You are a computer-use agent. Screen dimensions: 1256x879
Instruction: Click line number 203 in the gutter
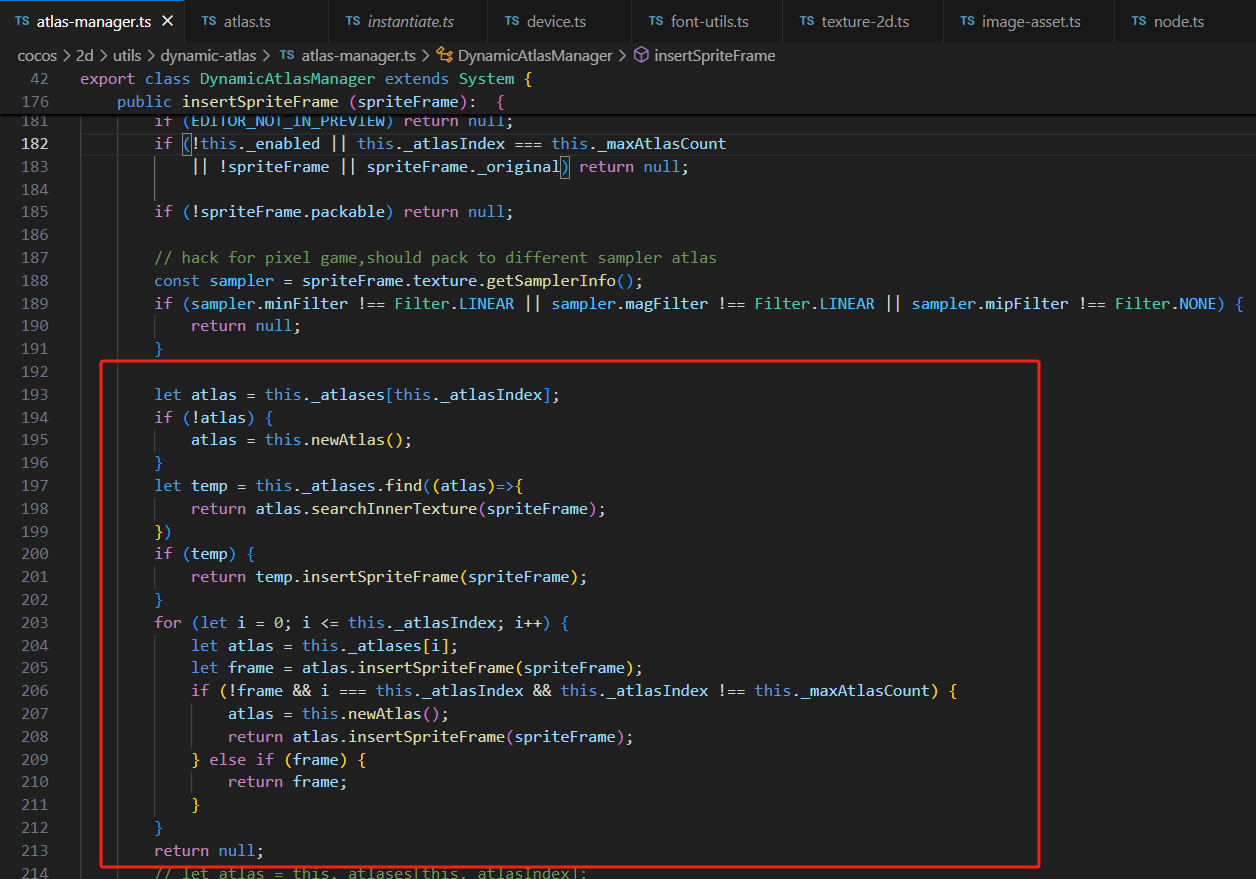(34, 623)
